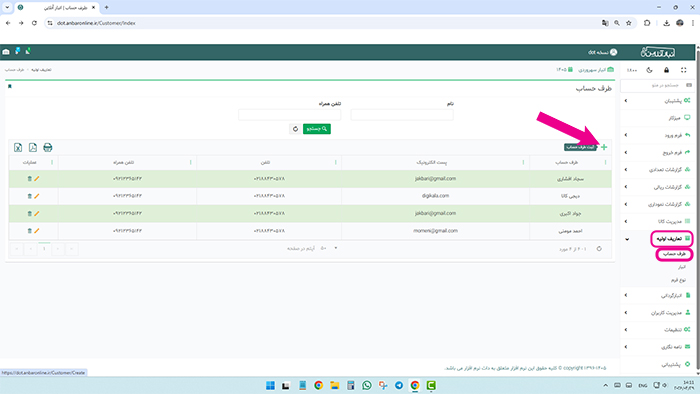
Task: Export the table as PDF
Action: pos(33,147)
